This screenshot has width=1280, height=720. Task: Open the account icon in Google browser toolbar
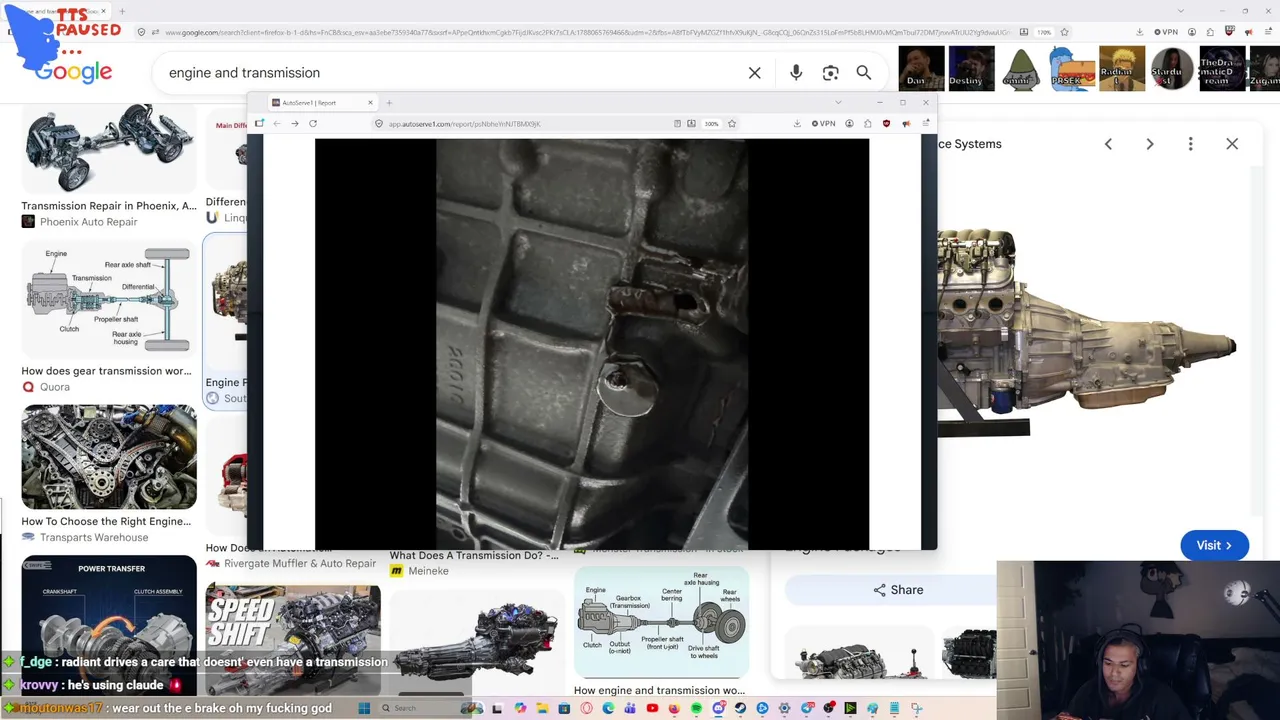1192,32
